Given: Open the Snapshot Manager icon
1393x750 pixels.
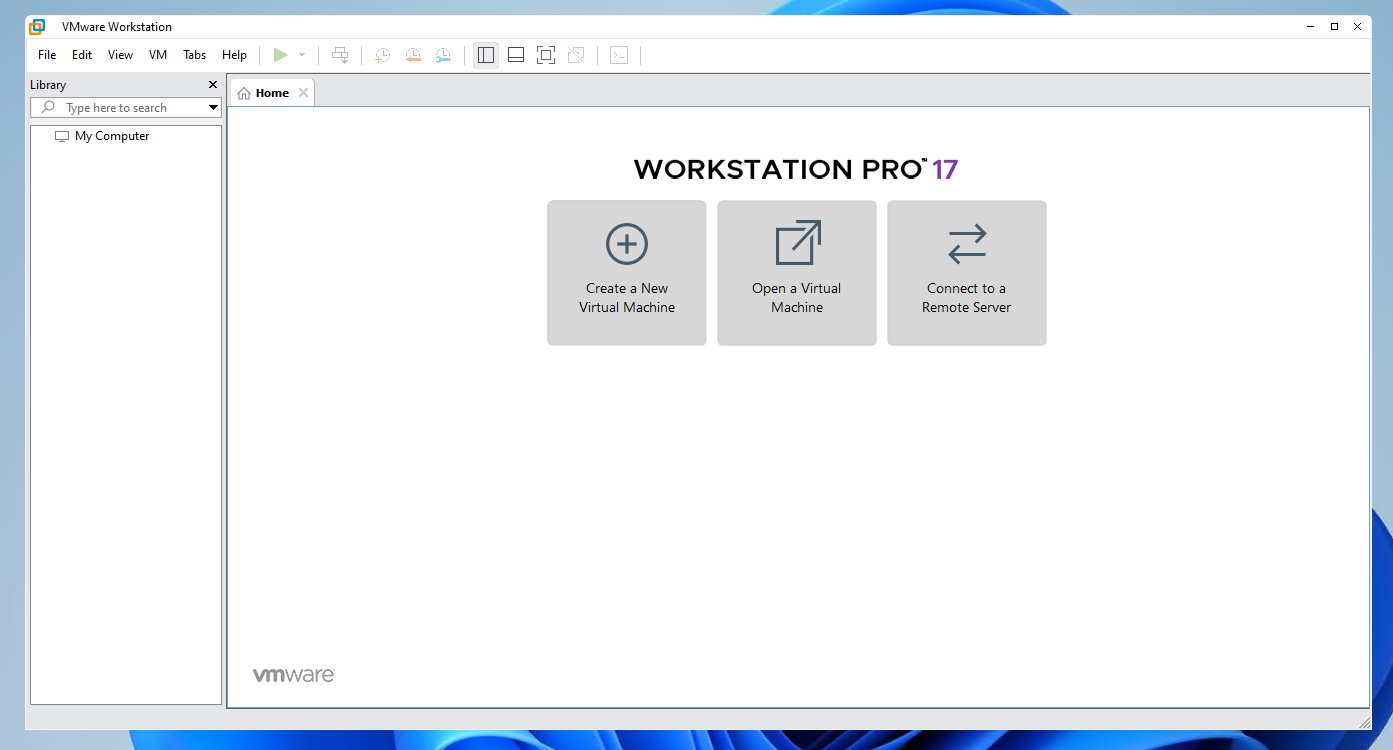Looking at the screenshot, I should tap(443, 55).
